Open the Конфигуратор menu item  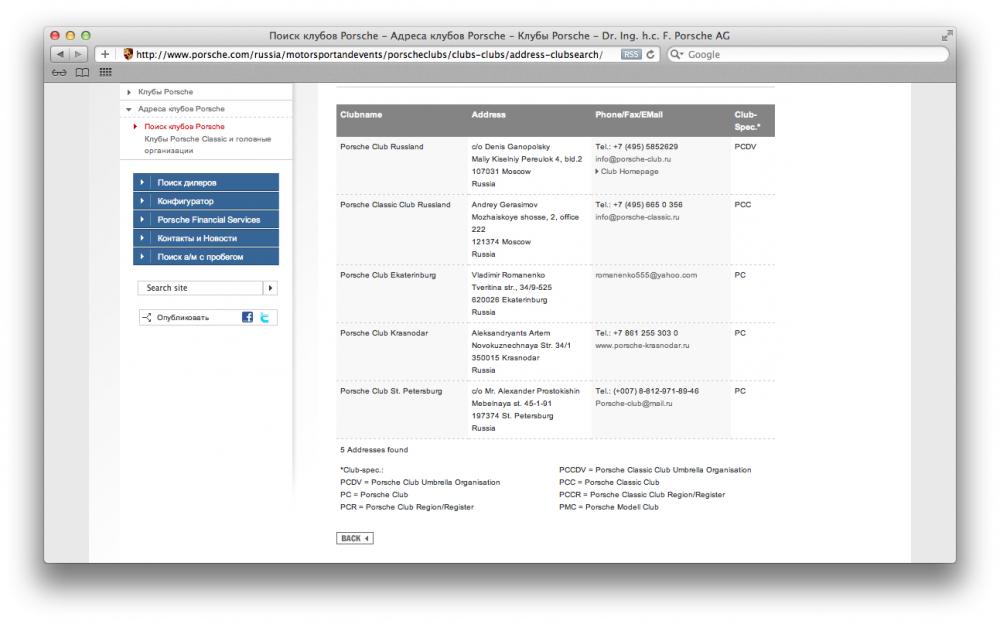[x=206, y=201]
